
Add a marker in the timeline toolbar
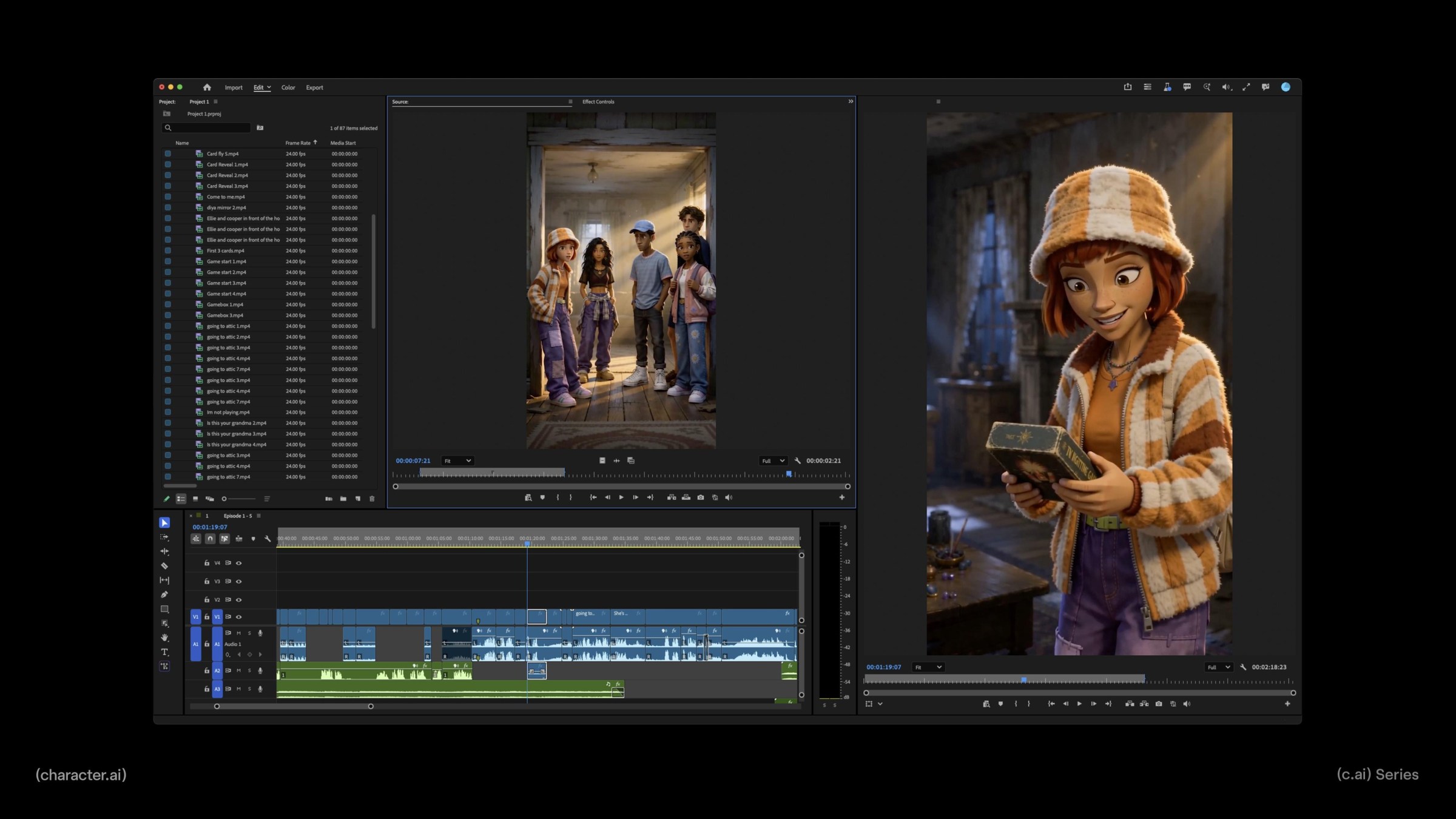click(253, 539)
